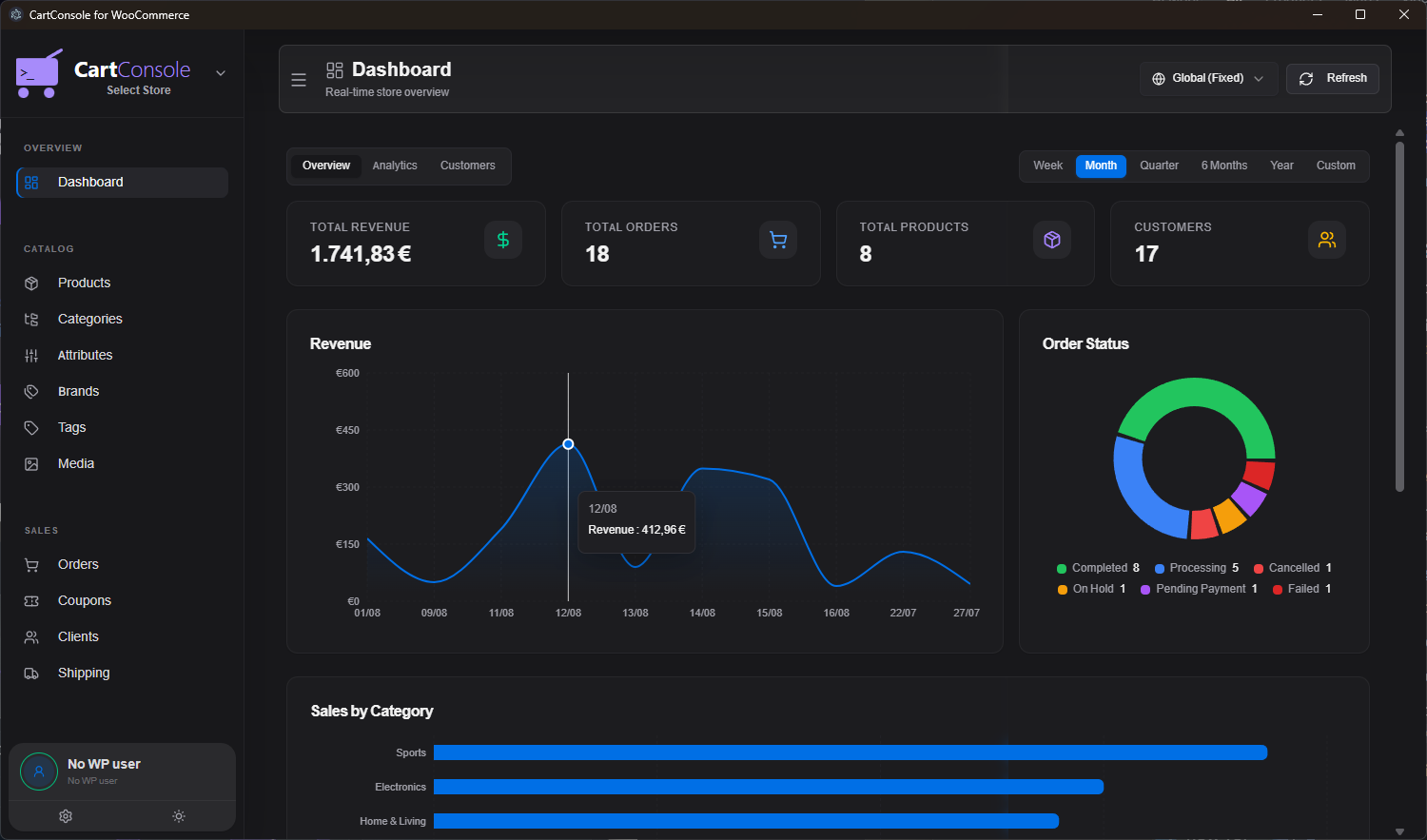This screenshot has width=1427, height=840.
Task: Click the Shipping truck icon in the sidebar
Action: click(31, 674)
